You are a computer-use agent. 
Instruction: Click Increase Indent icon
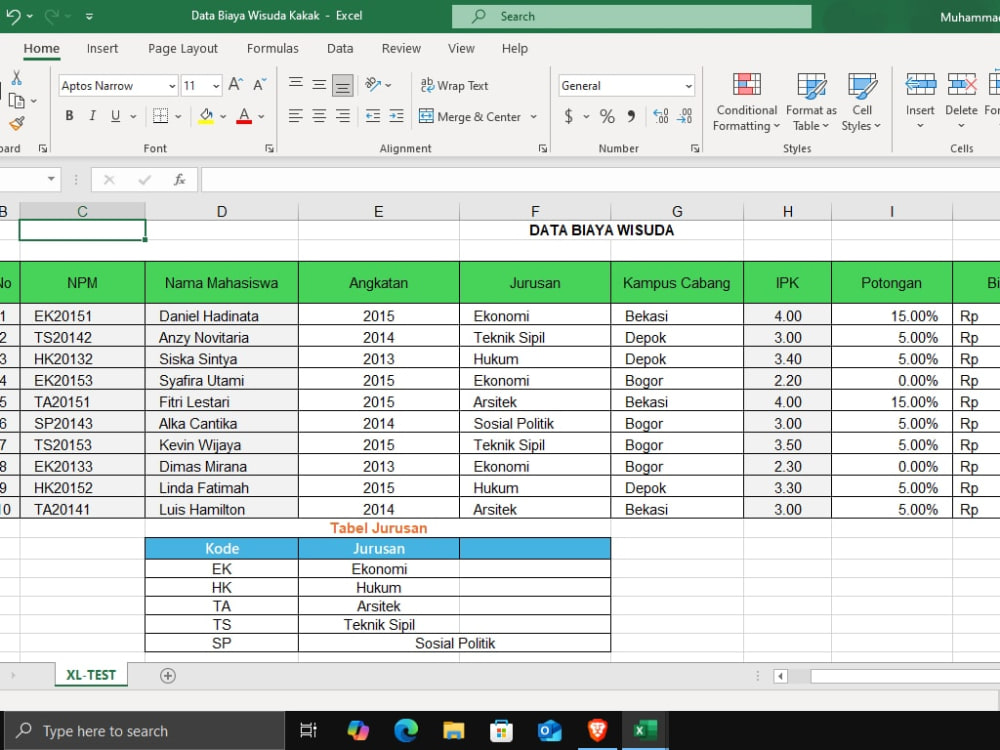tap(397, 116)
